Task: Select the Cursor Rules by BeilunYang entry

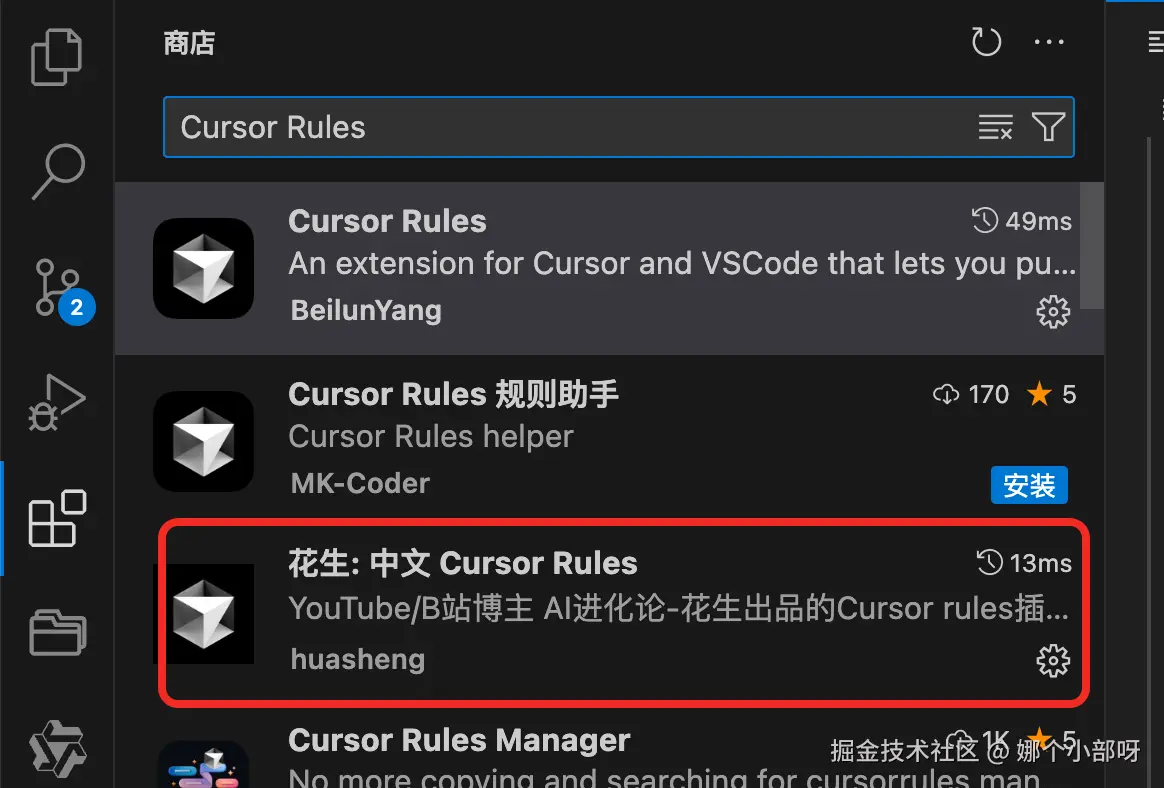Action: tap(609, 268)
